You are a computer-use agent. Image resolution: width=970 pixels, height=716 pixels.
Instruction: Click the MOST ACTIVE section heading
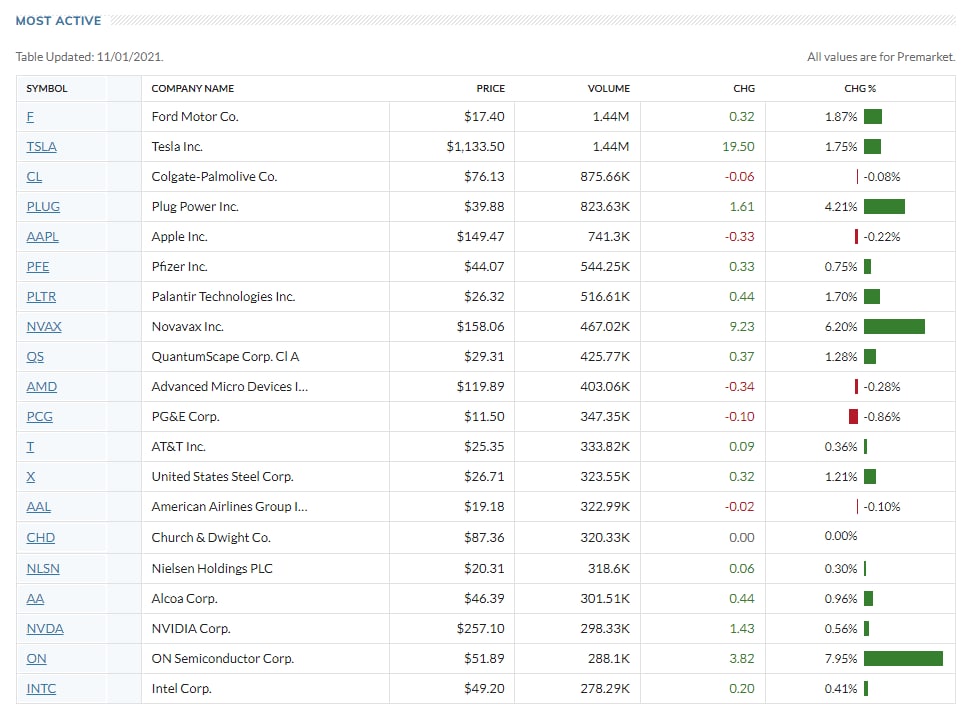tap(58, 21)
